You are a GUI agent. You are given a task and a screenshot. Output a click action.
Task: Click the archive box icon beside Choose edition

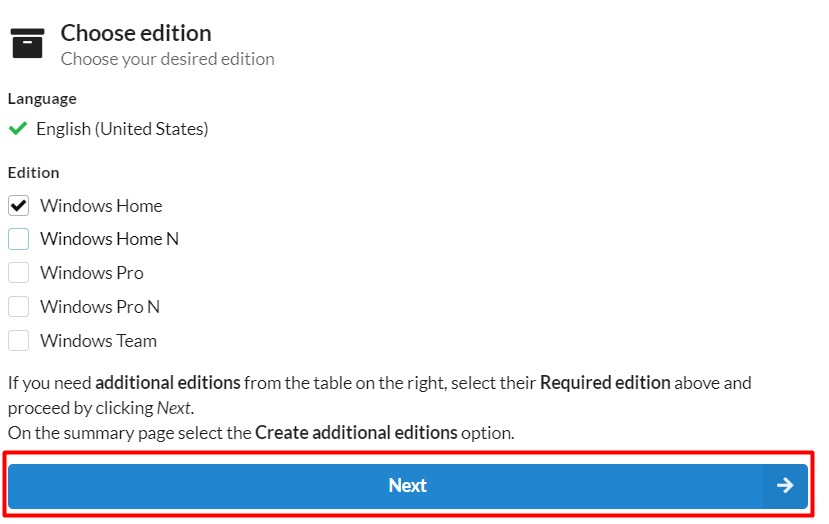pyautogui.click(x=27, y=43)
